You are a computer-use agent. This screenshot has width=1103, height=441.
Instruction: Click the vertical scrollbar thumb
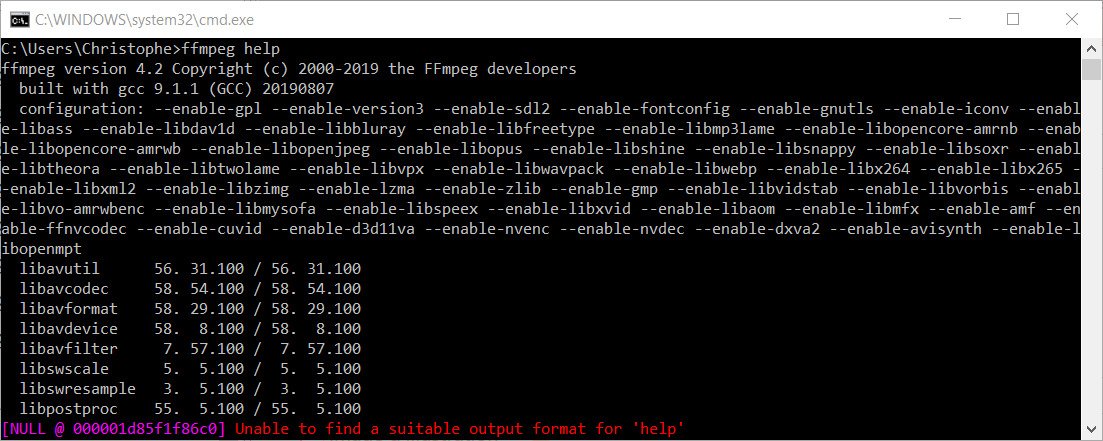(x=1091, y=69)
